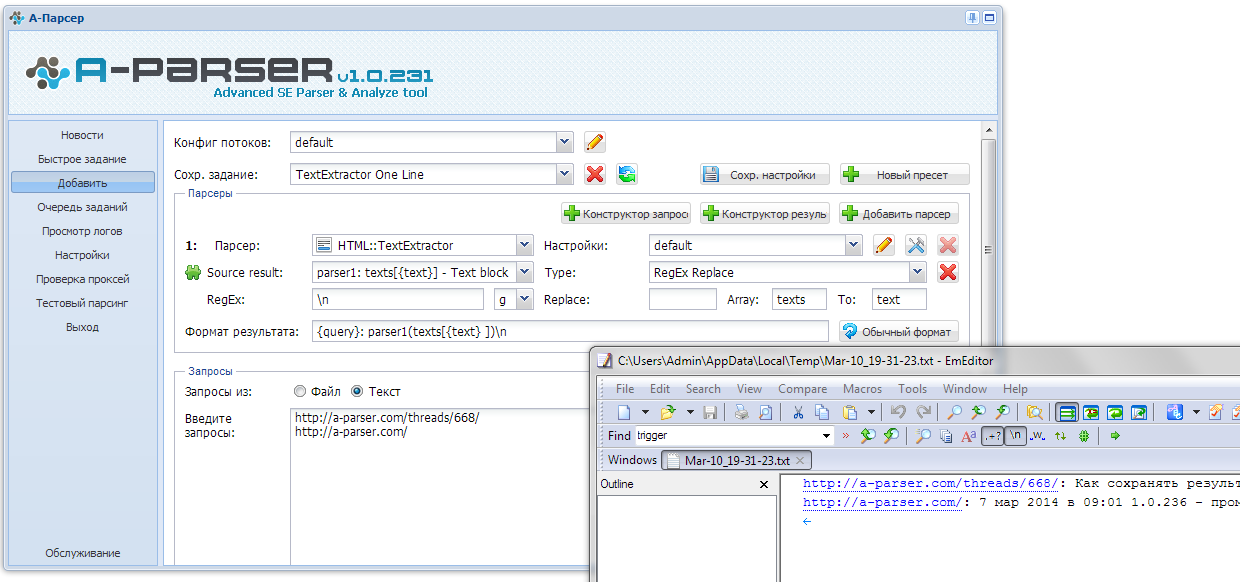This screenshot has height=582, width=1240.
Task: Open the parser Настройки default dropdown
Action: point(853,245)
